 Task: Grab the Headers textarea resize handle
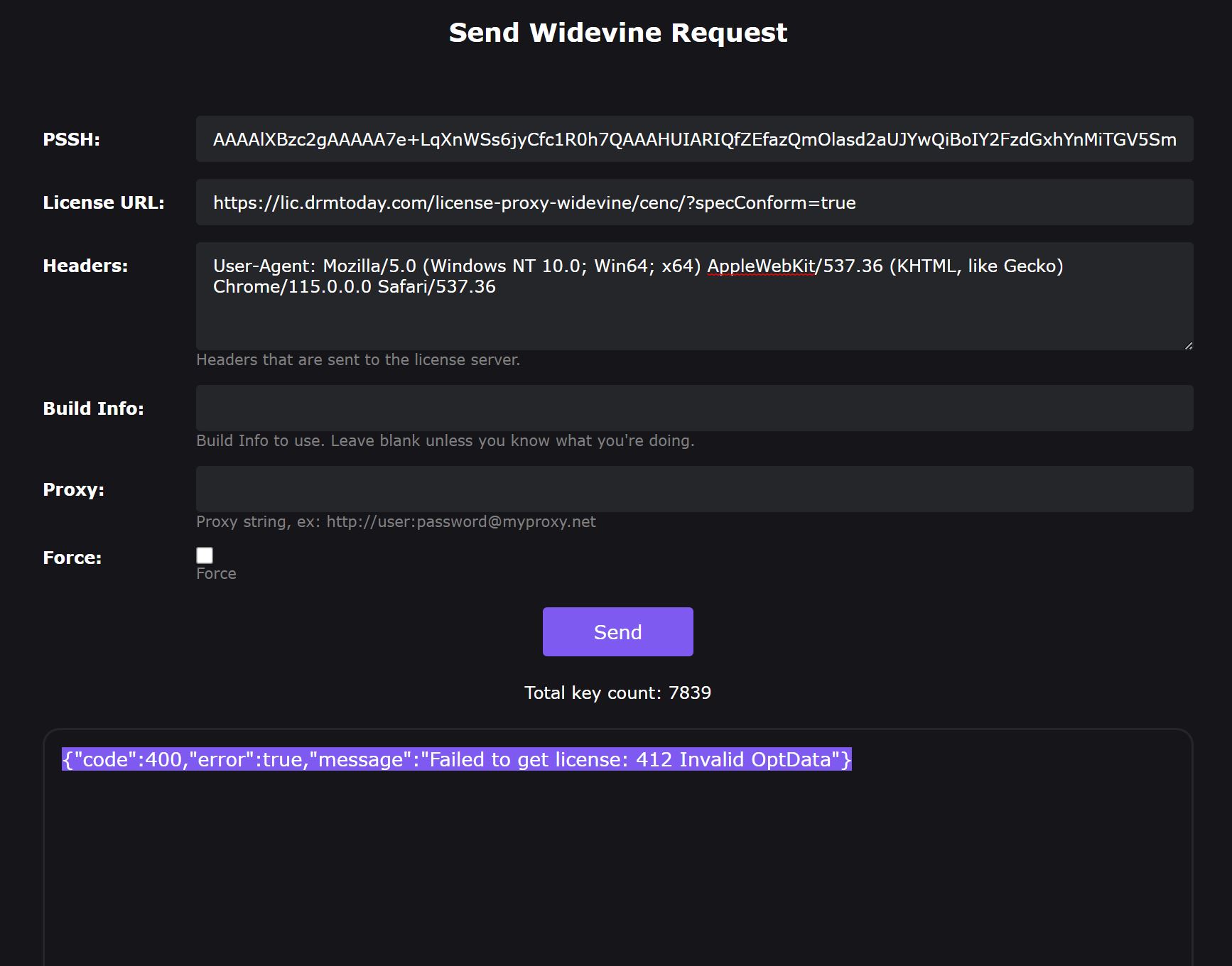click(x=1189, y=345)
